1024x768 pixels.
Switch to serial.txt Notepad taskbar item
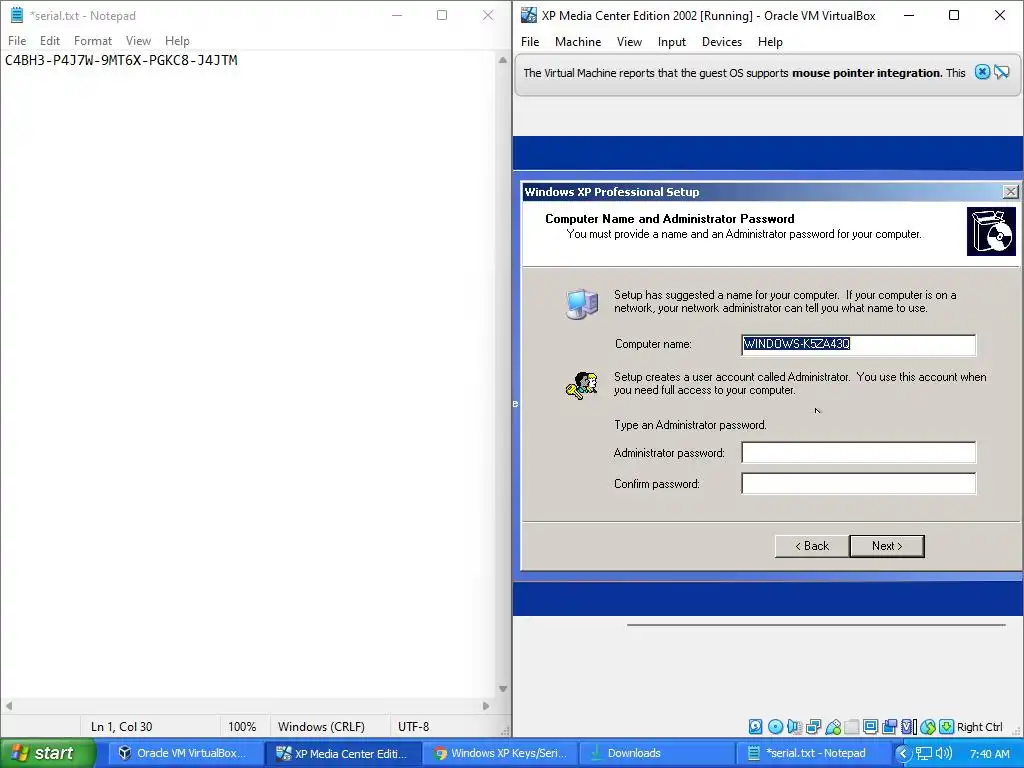coord(813,753)
